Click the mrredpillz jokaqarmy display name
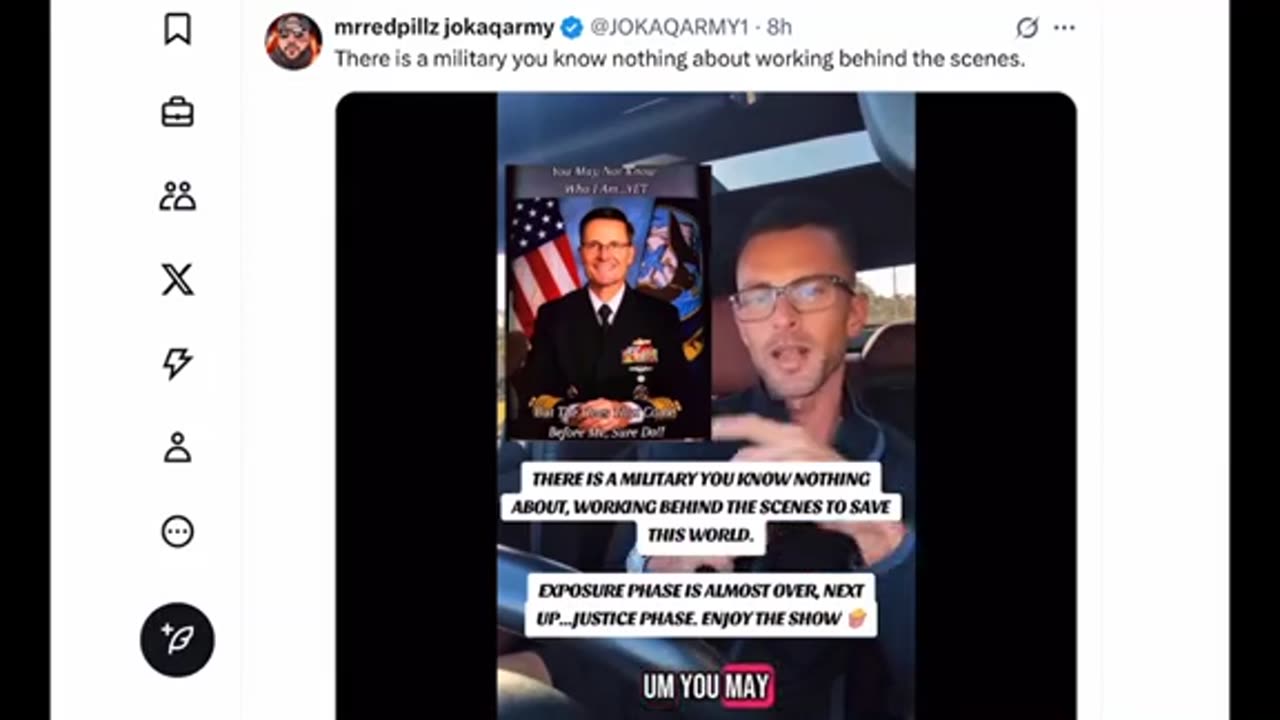The image size is (1280, 720). 445,27
